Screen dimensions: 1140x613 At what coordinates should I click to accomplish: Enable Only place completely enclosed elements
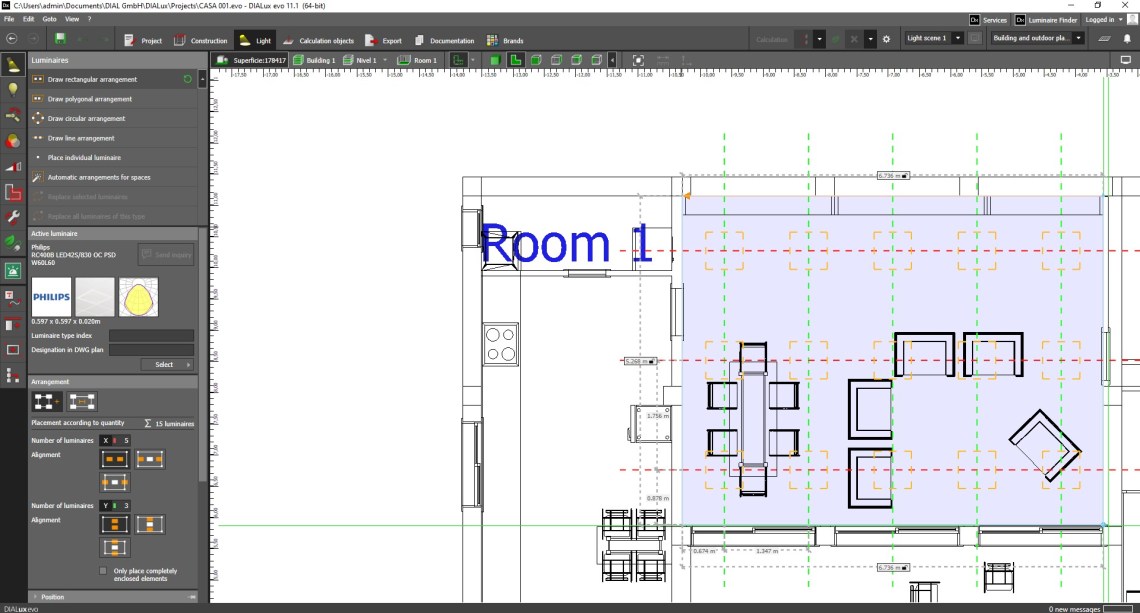point(104,571)
